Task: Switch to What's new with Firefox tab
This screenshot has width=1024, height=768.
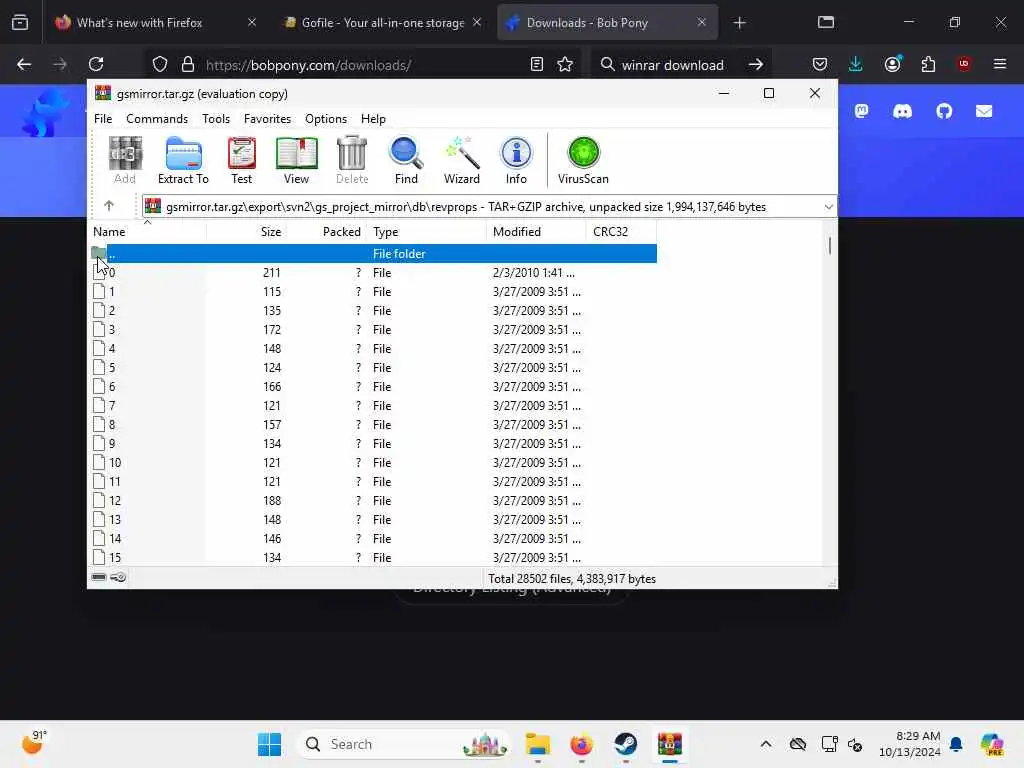Action: 155,23
